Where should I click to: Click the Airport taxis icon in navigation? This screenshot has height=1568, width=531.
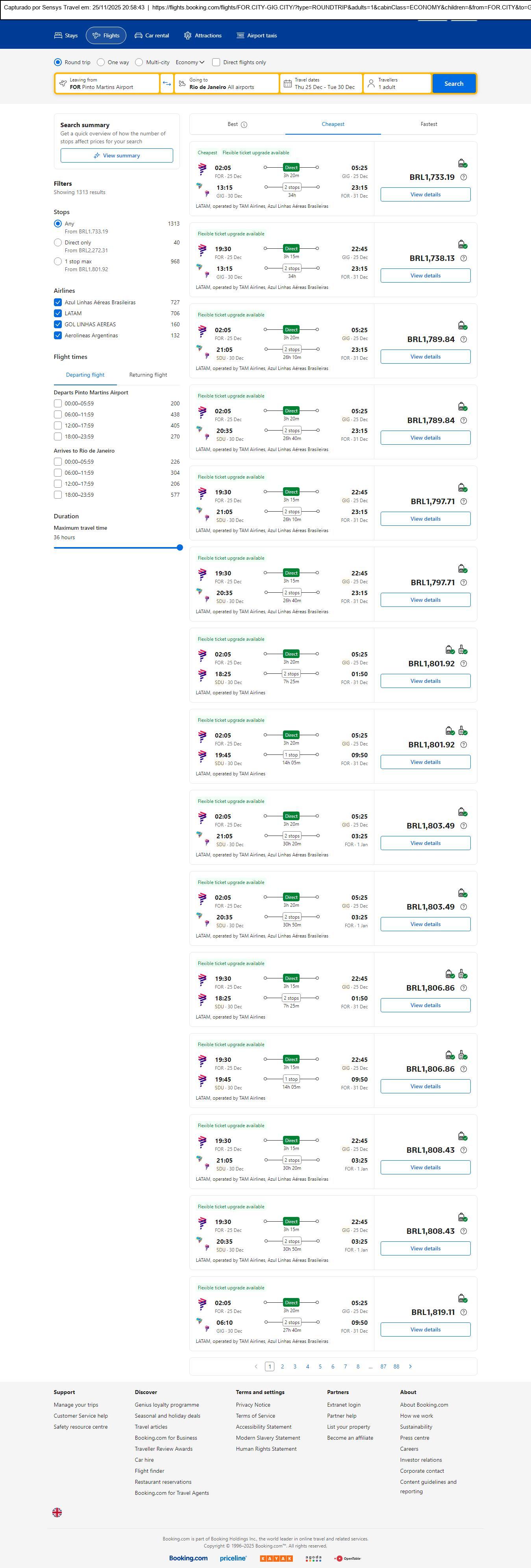[240, 36]
